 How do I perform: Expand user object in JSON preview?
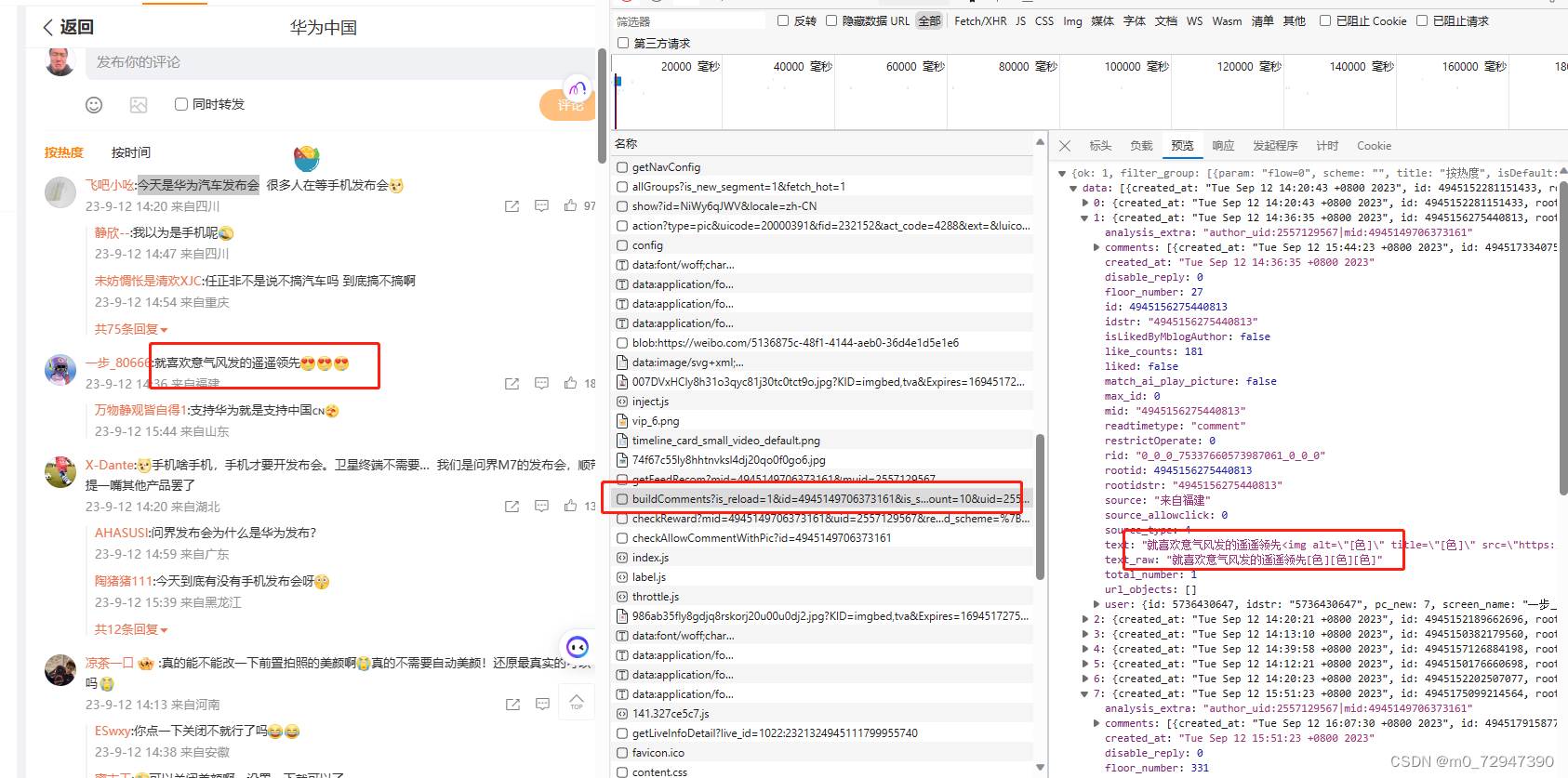[1096, 604]
